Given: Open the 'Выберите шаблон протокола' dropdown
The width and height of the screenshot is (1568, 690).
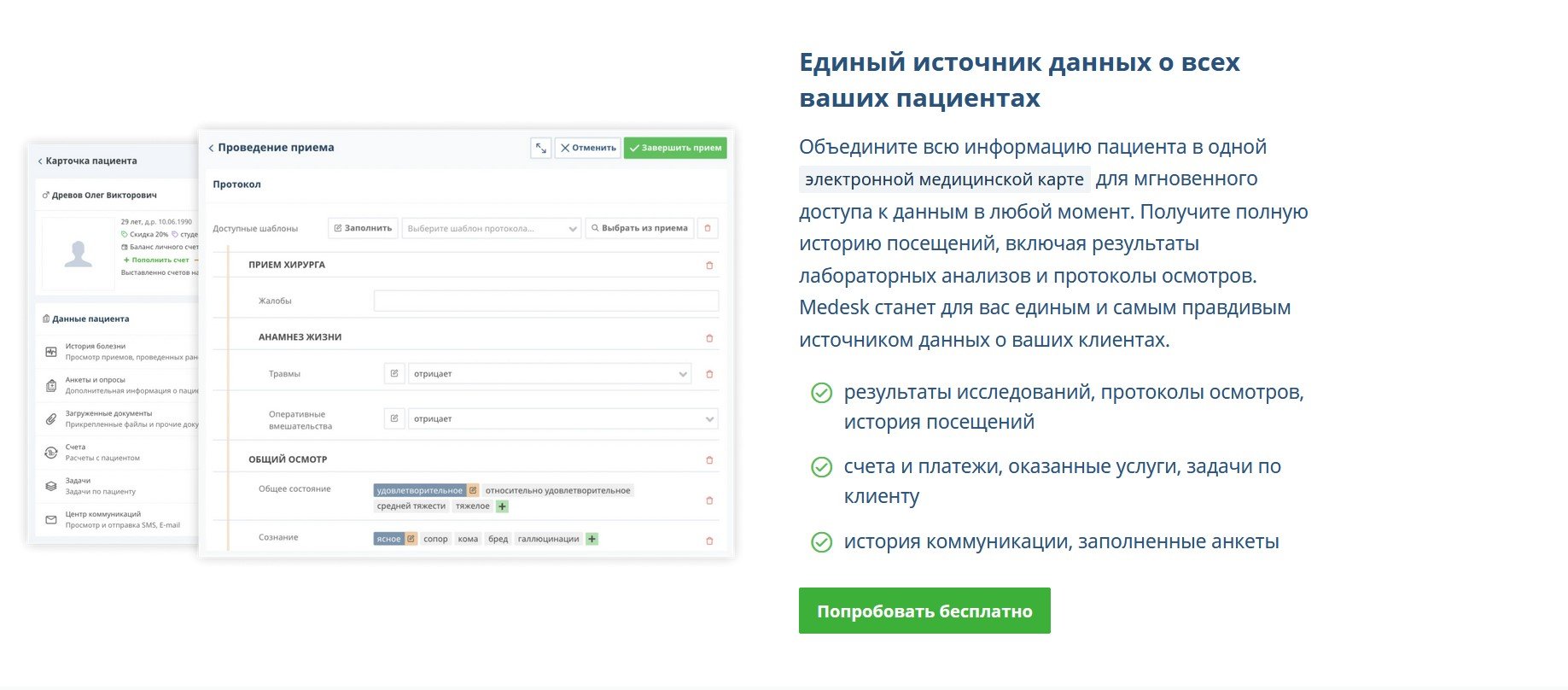Looking at the screenshot, I should pos(491,229).
